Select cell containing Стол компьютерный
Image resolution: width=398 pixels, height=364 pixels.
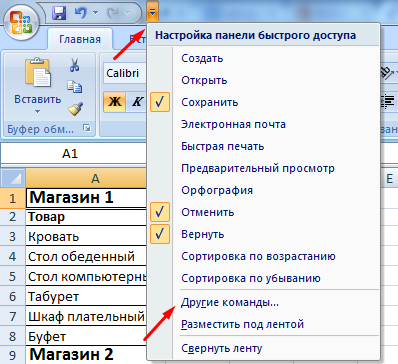pos(86,276)
